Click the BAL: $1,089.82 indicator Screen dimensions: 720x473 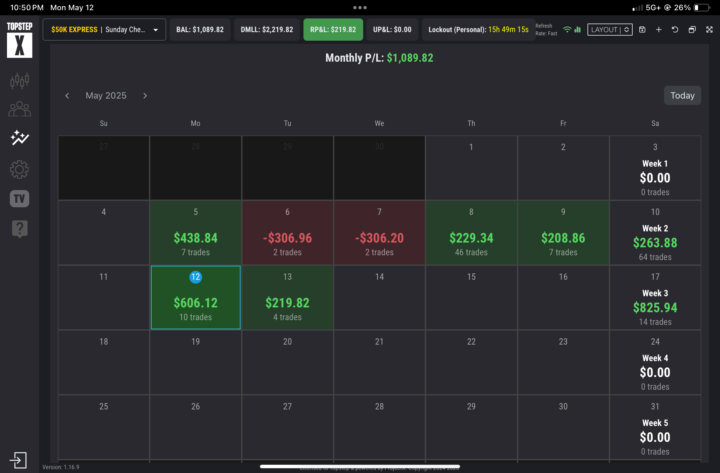coord(200,29)
